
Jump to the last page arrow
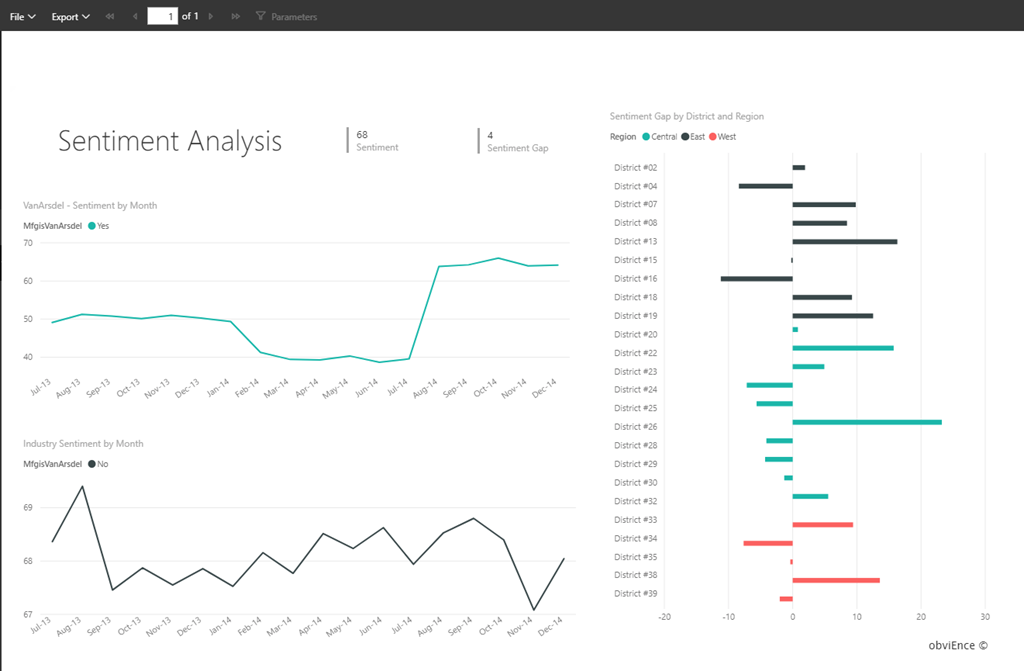[x=235, y=17]
